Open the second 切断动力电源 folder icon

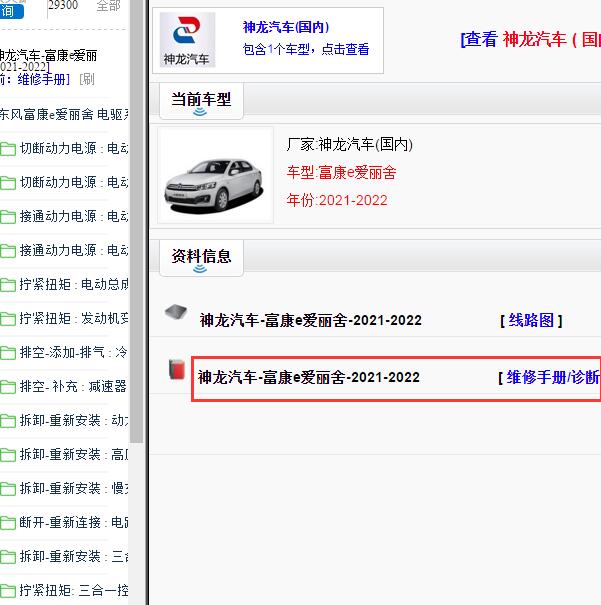tap(8, 183)
